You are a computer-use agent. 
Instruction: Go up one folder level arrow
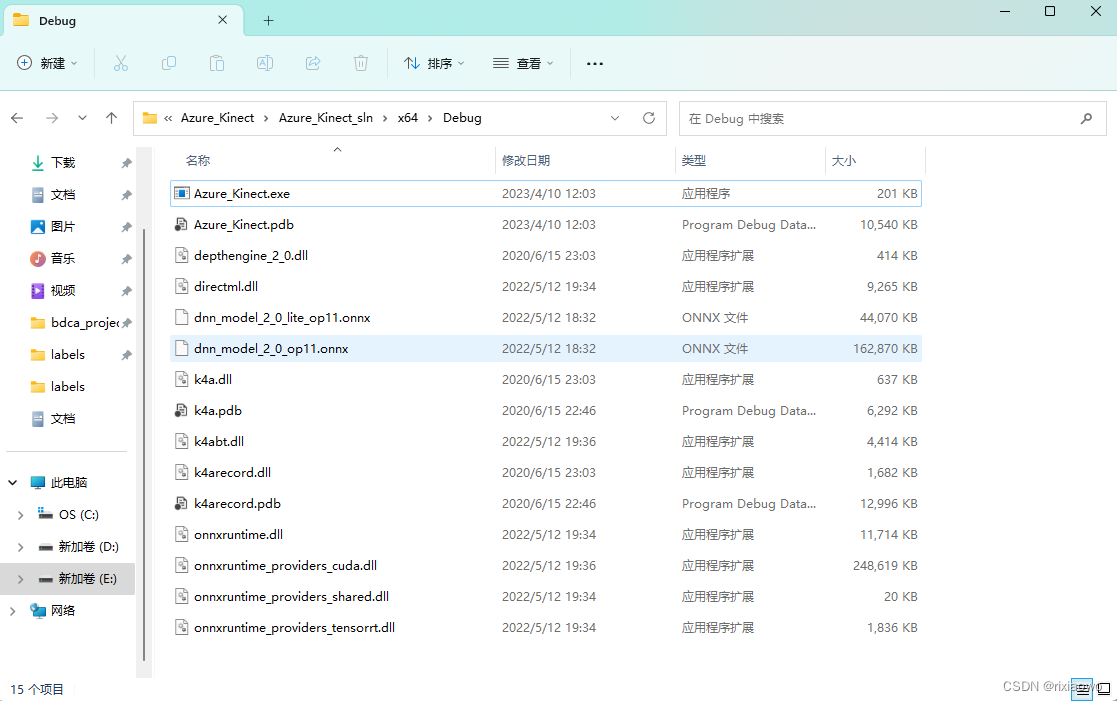(x=111, y=118)
